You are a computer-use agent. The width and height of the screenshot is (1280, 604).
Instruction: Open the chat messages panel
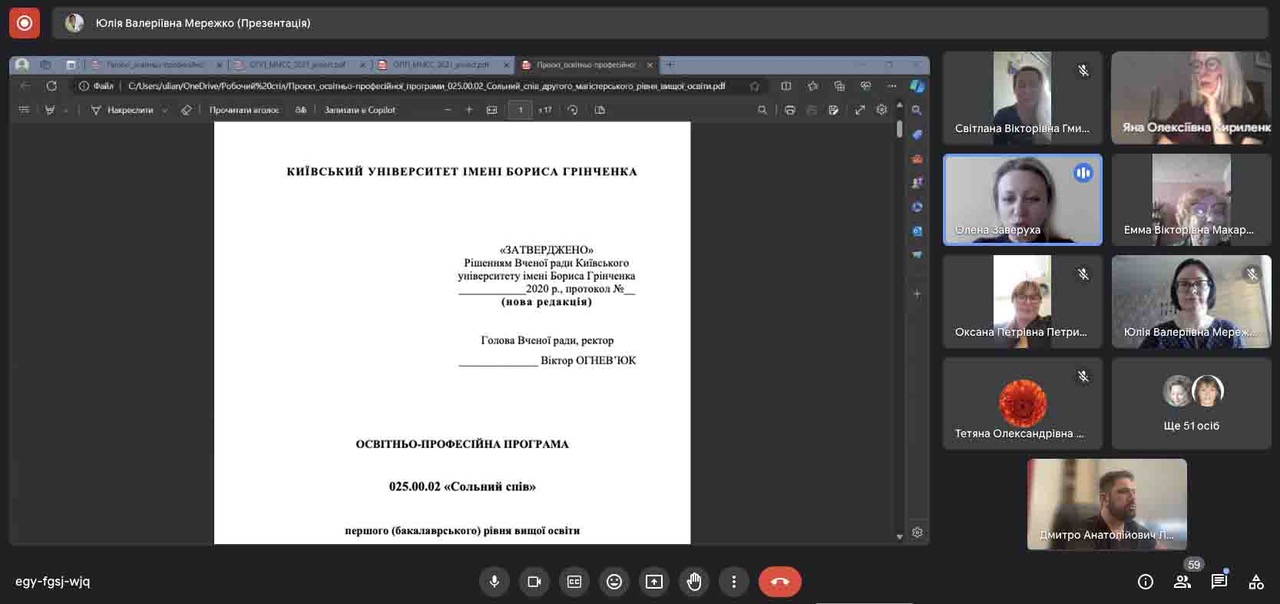pos(1219,581)
